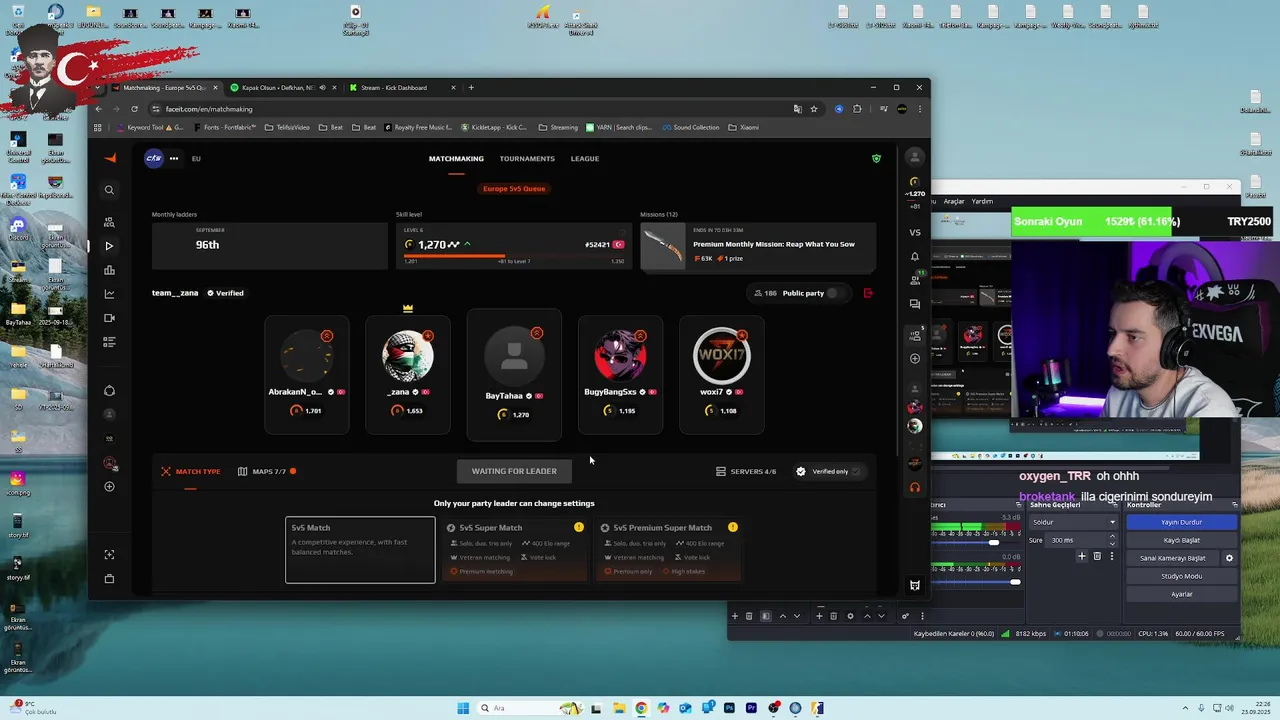Select the MATCH TYPE tab

click(x=190, y=471)
